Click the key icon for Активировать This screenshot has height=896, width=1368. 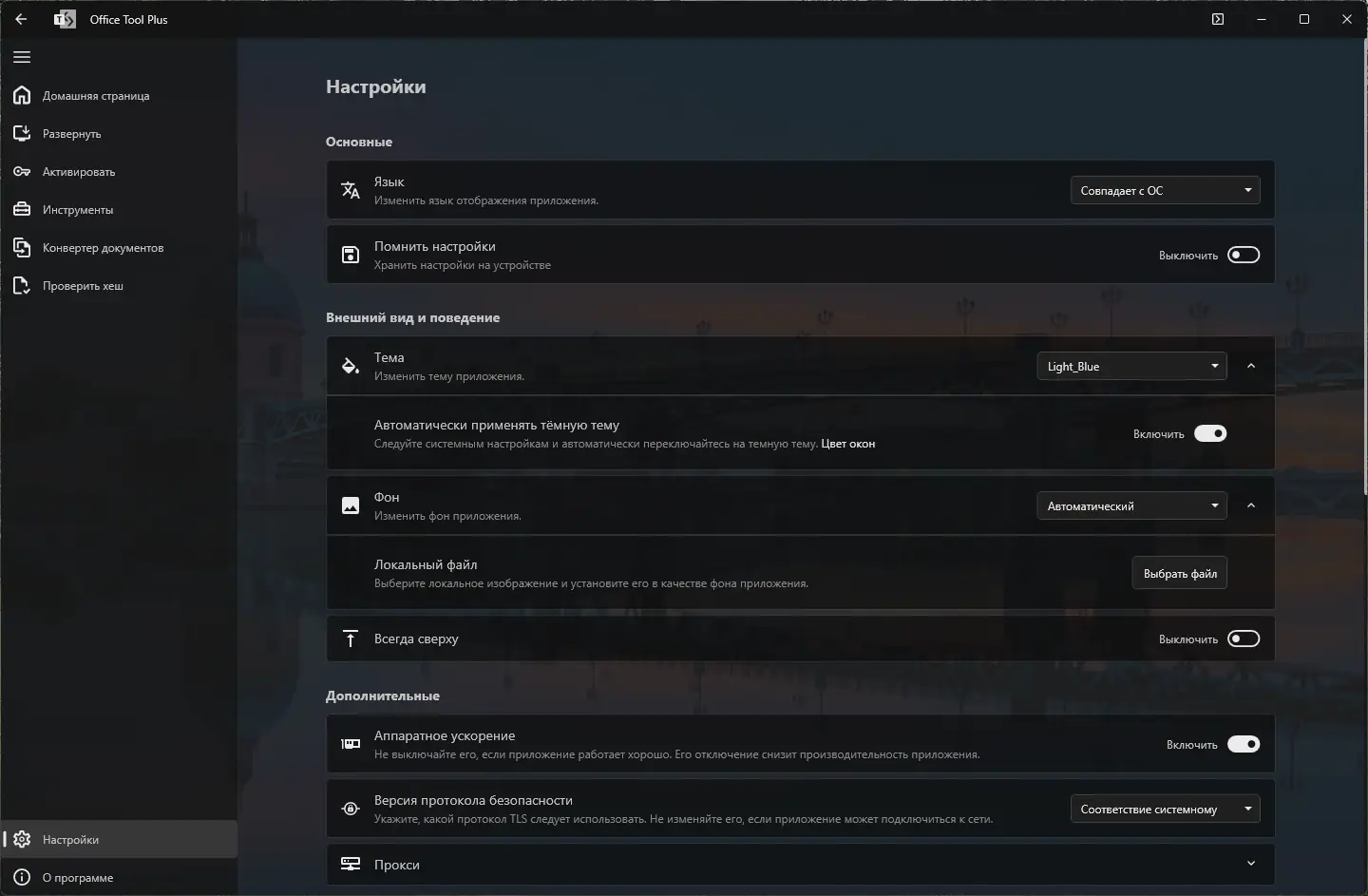[22, 171]
